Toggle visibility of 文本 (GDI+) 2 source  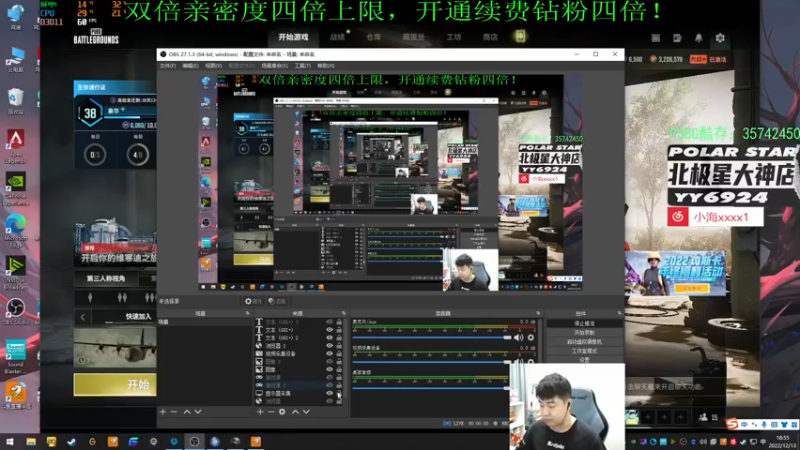click(330, 338)
